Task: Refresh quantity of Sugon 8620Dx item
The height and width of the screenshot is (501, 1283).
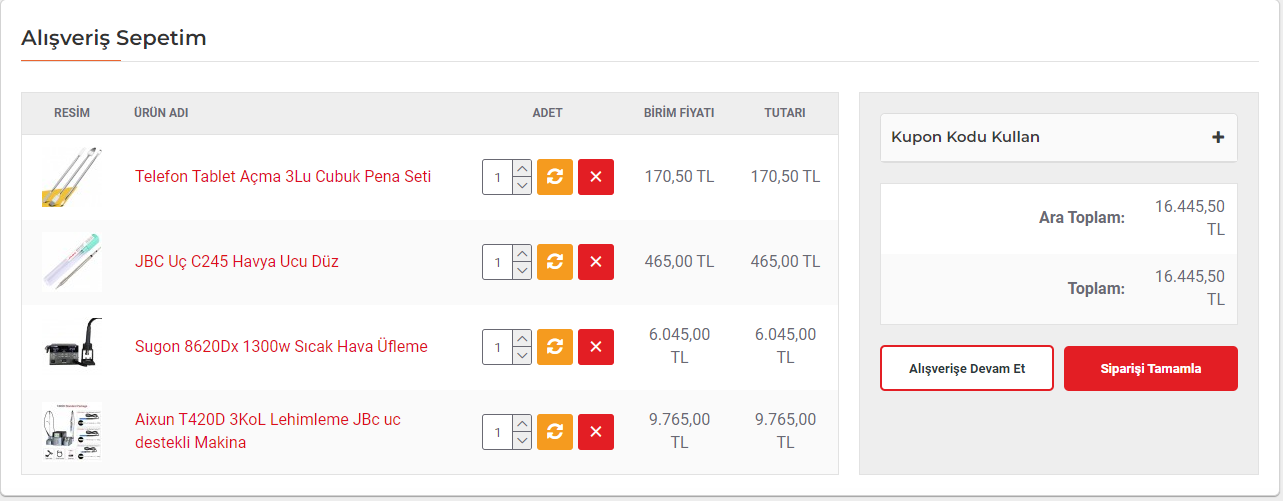Action: coord(554,347)
